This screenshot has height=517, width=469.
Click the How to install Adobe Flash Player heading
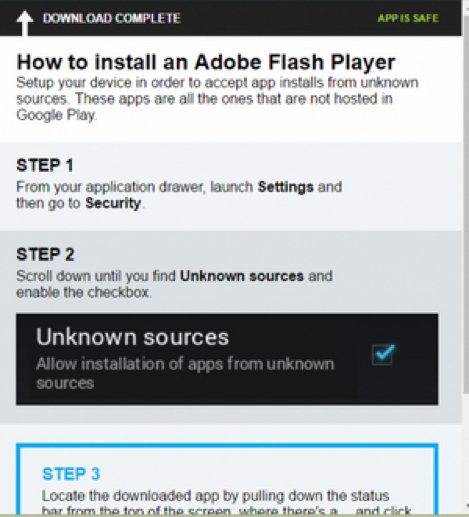pyautogui.click(x=206, y=62)
